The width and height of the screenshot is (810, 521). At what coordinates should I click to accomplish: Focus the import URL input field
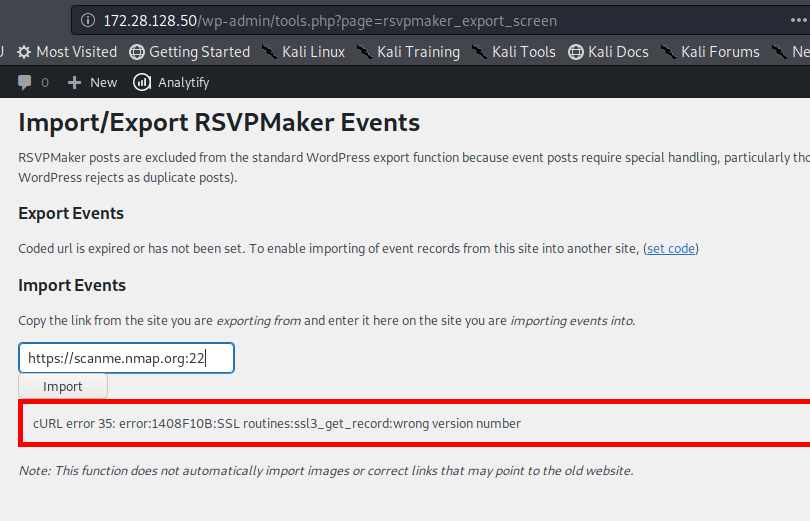point(126,358)
